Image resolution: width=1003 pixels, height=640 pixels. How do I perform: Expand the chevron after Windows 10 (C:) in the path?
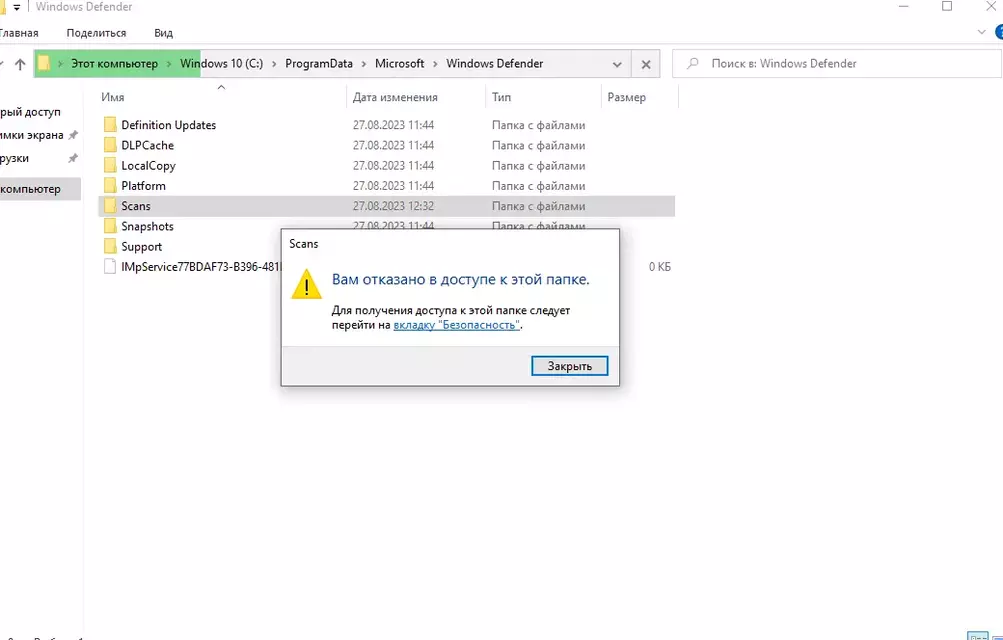(274, 63)
